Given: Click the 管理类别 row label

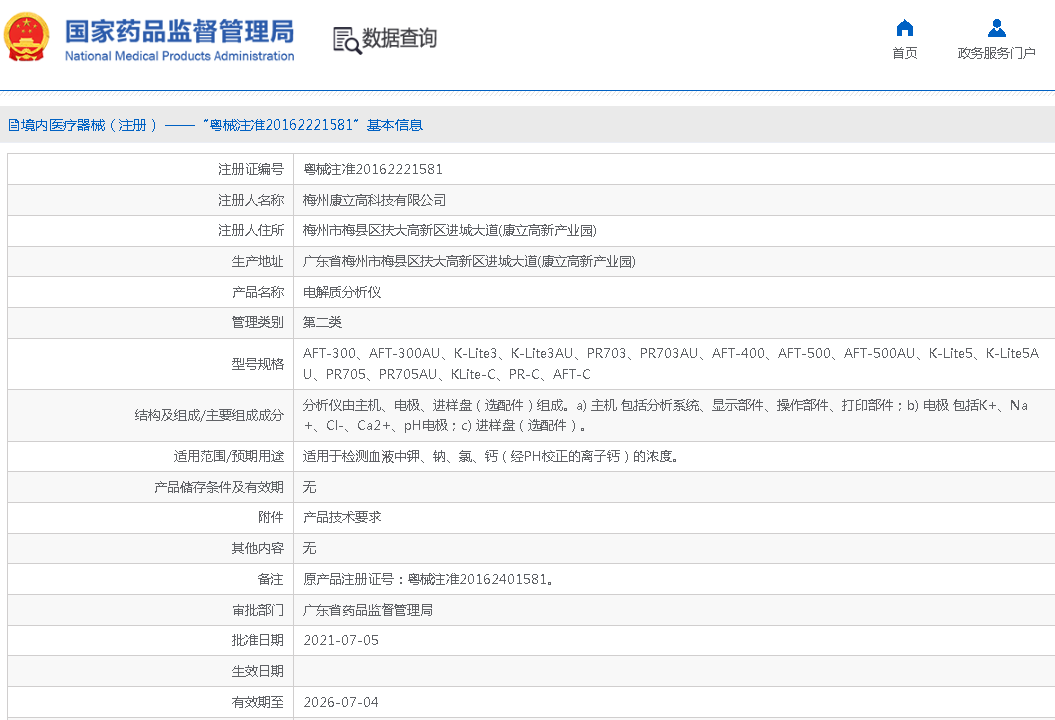Looking at the screenshot, I should [x=258, y=322].
